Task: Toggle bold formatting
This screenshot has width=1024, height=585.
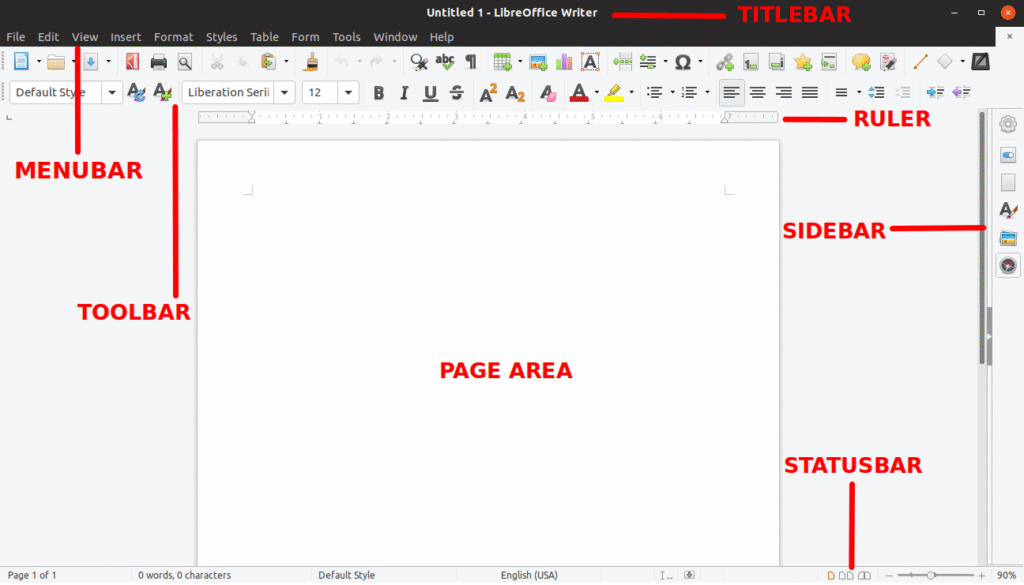Action: tap(378, 93)
